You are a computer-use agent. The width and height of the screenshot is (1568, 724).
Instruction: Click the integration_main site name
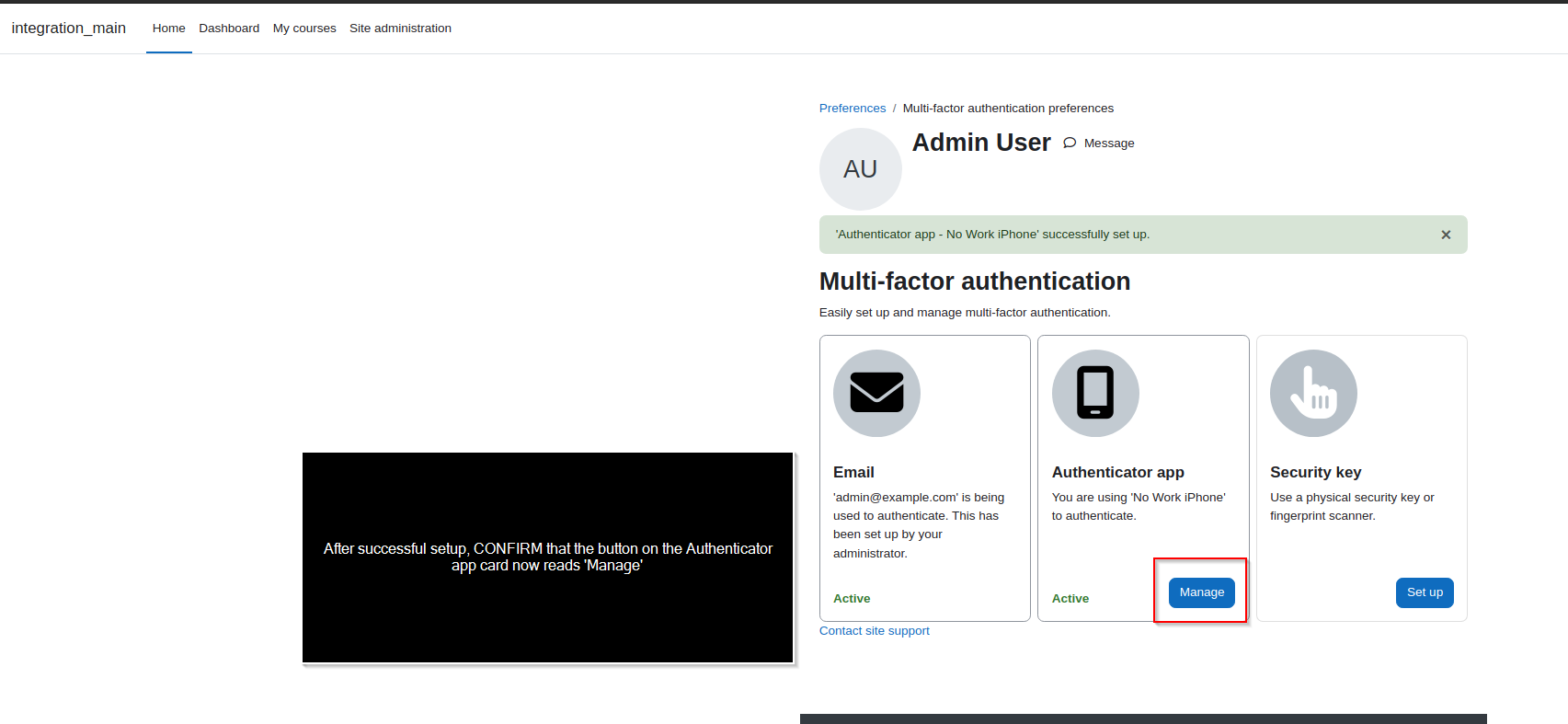(x=69, y=29)
